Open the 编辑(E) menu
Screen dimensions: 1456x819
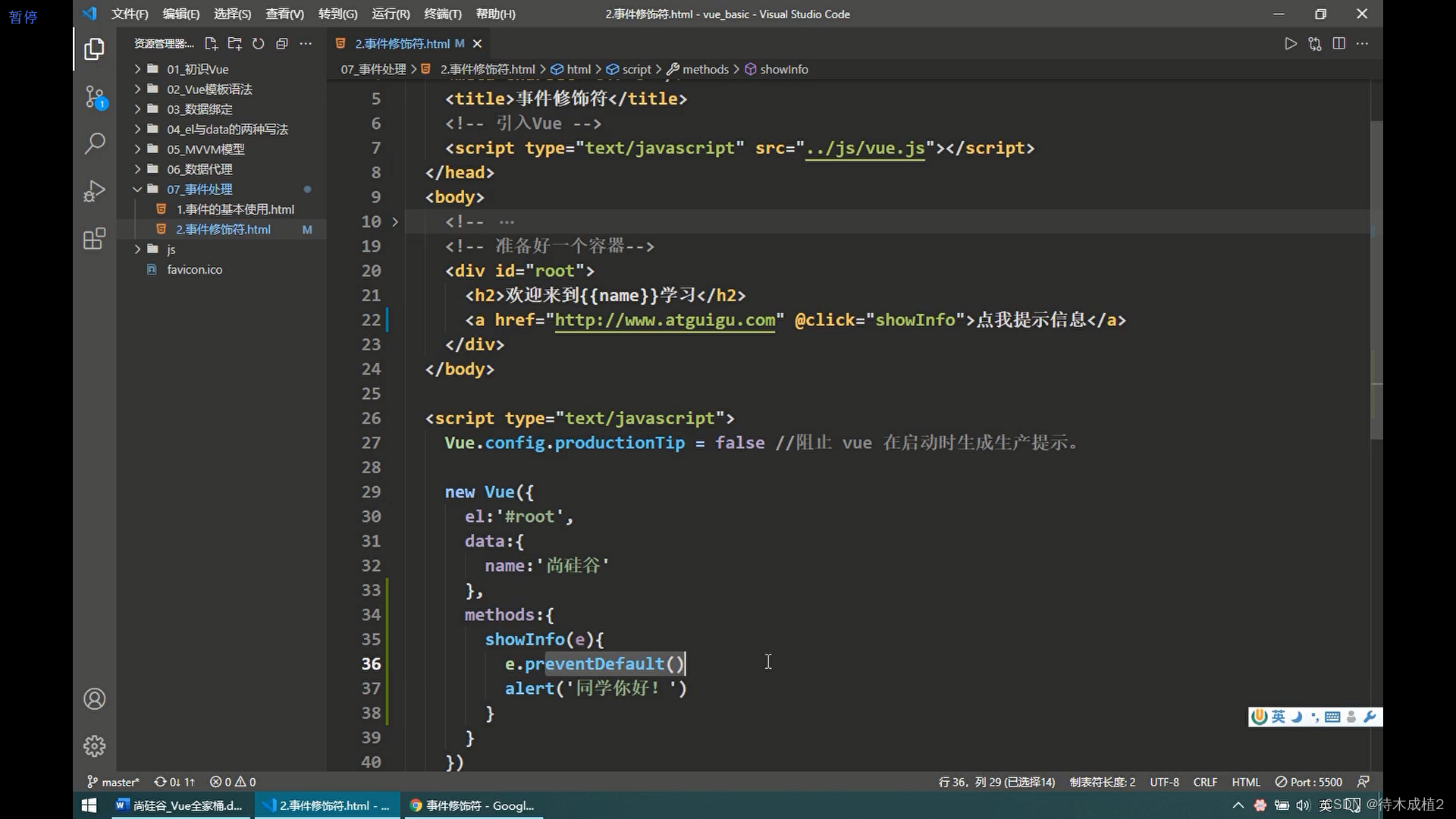pyautogui.click(x=180, y=14)
